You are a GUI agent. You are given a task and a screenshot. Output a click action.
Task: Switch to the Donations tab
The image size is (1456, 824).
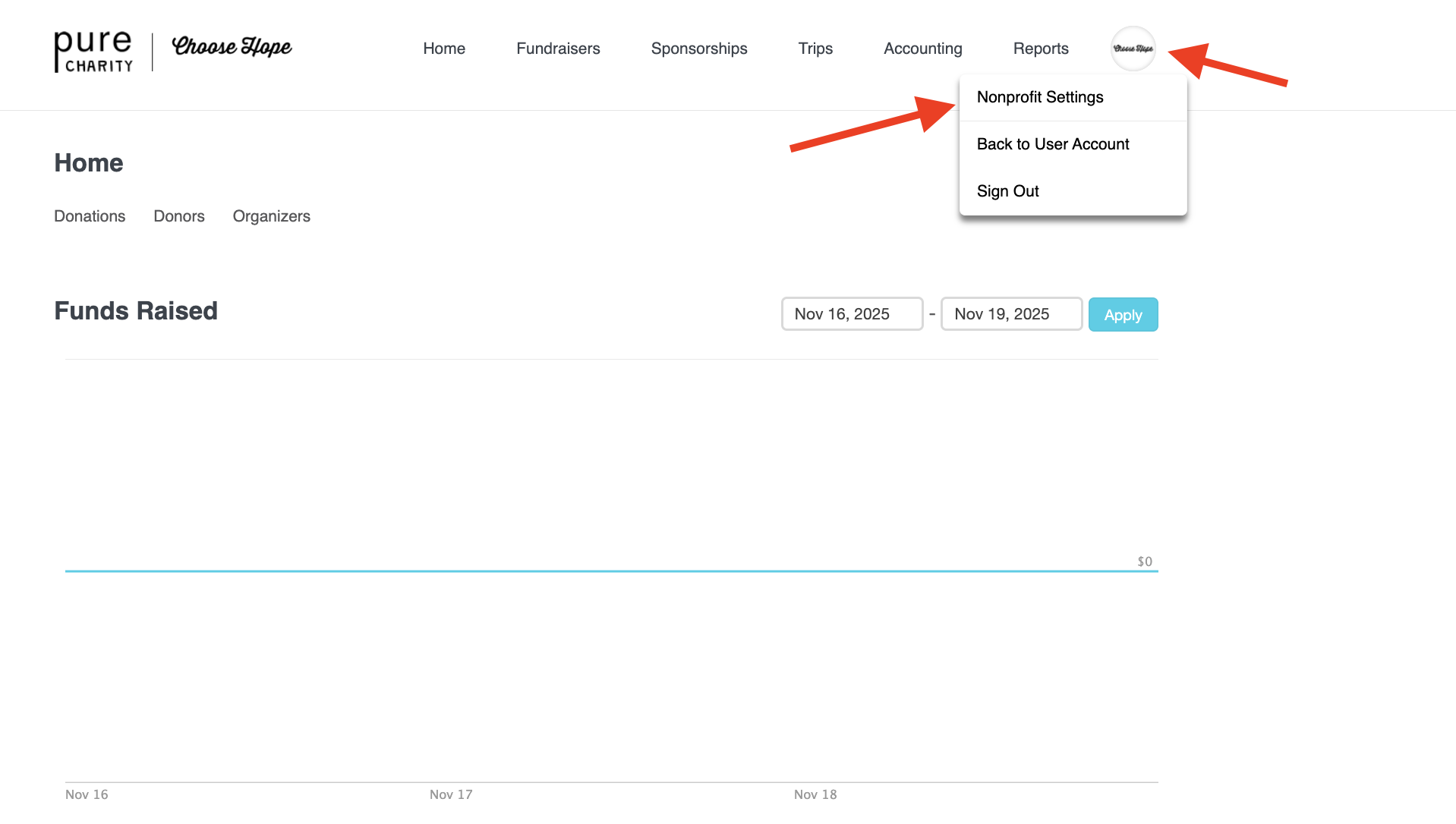[x=90, y=216]
